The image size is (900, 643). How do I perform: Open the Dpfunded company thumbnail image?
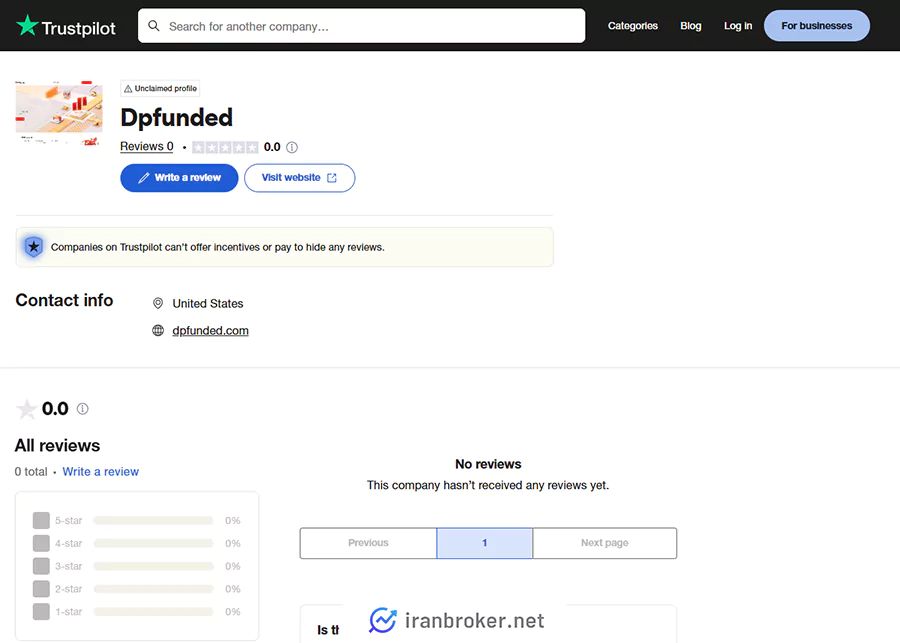click(x=59, y=113)
